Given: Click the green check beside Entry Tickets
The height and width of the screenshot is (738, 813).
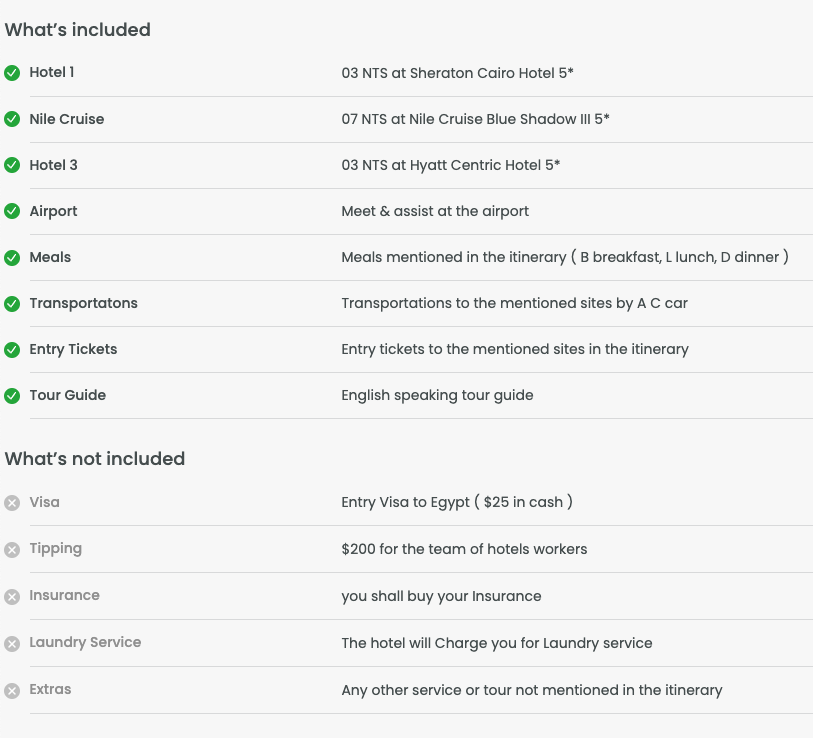Looking at the screenshot, I should click(12, 350).
